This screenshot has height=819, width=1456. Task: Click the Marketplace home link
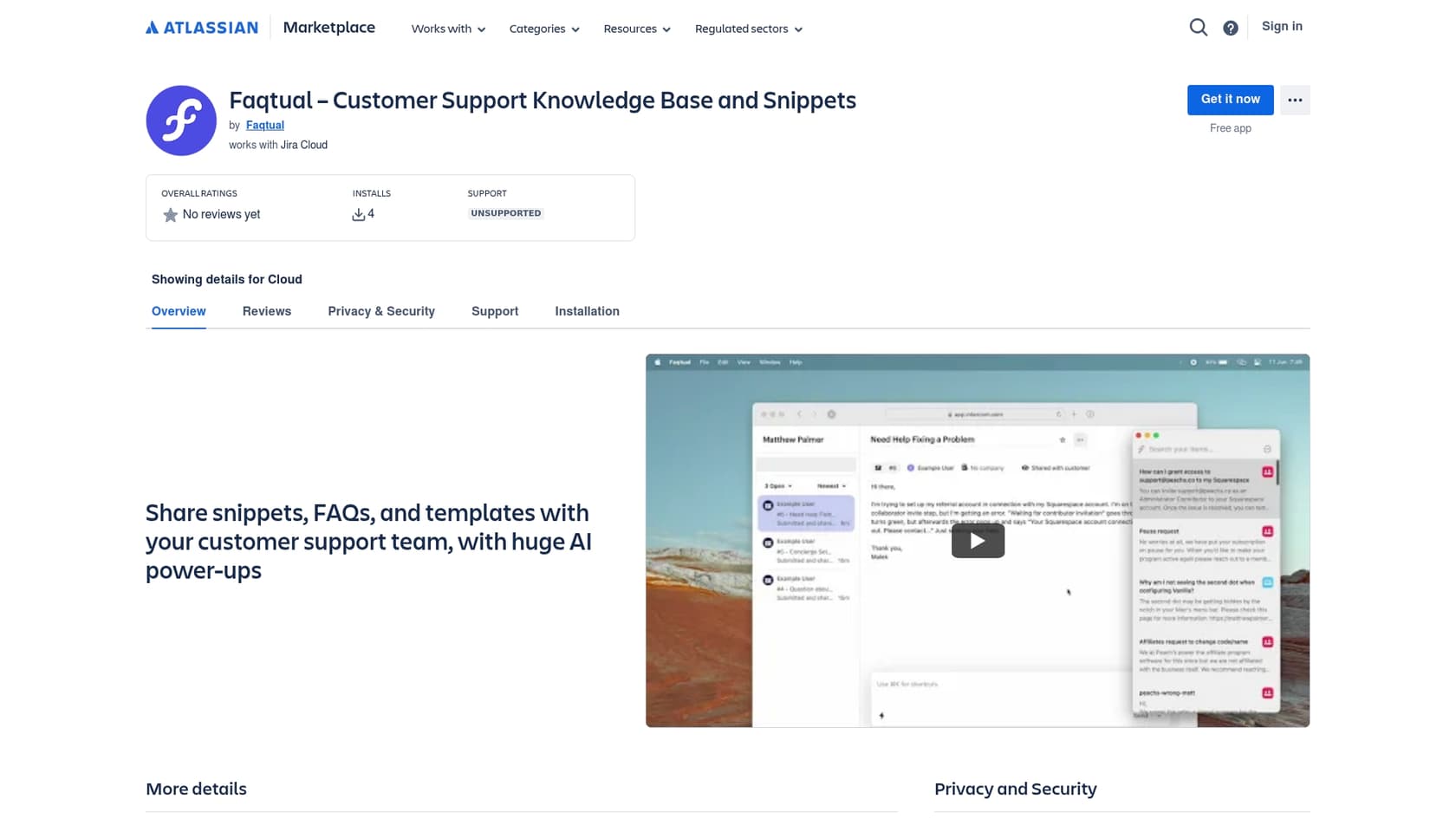pos(328,28)
